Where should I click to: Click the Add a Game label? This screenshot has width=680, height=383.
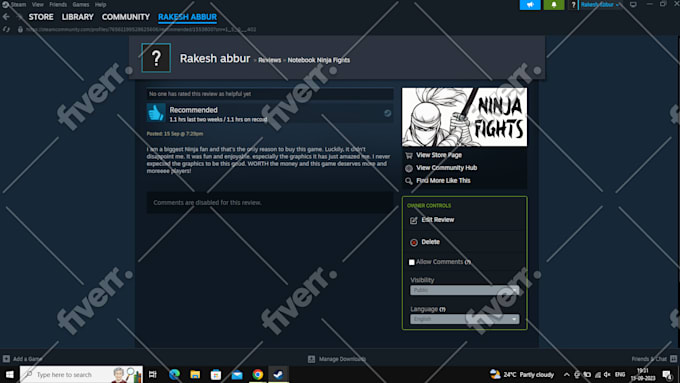28,359
